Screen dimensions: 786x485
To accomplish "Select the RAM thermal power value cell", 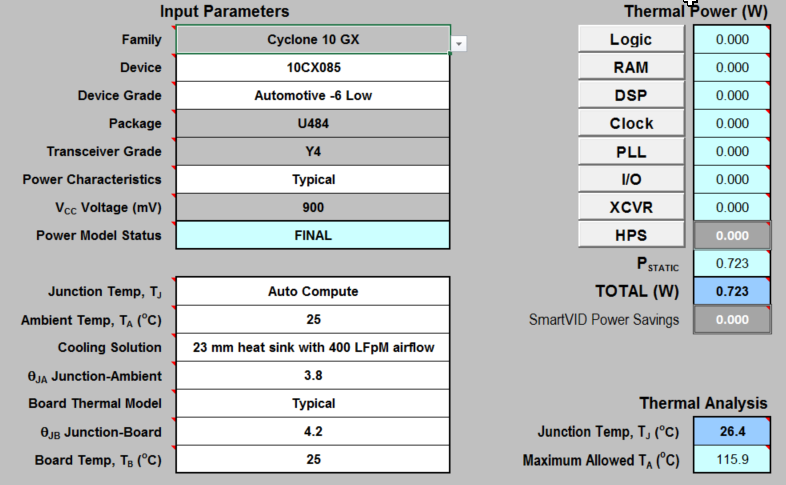I will (x=732, y=68).
